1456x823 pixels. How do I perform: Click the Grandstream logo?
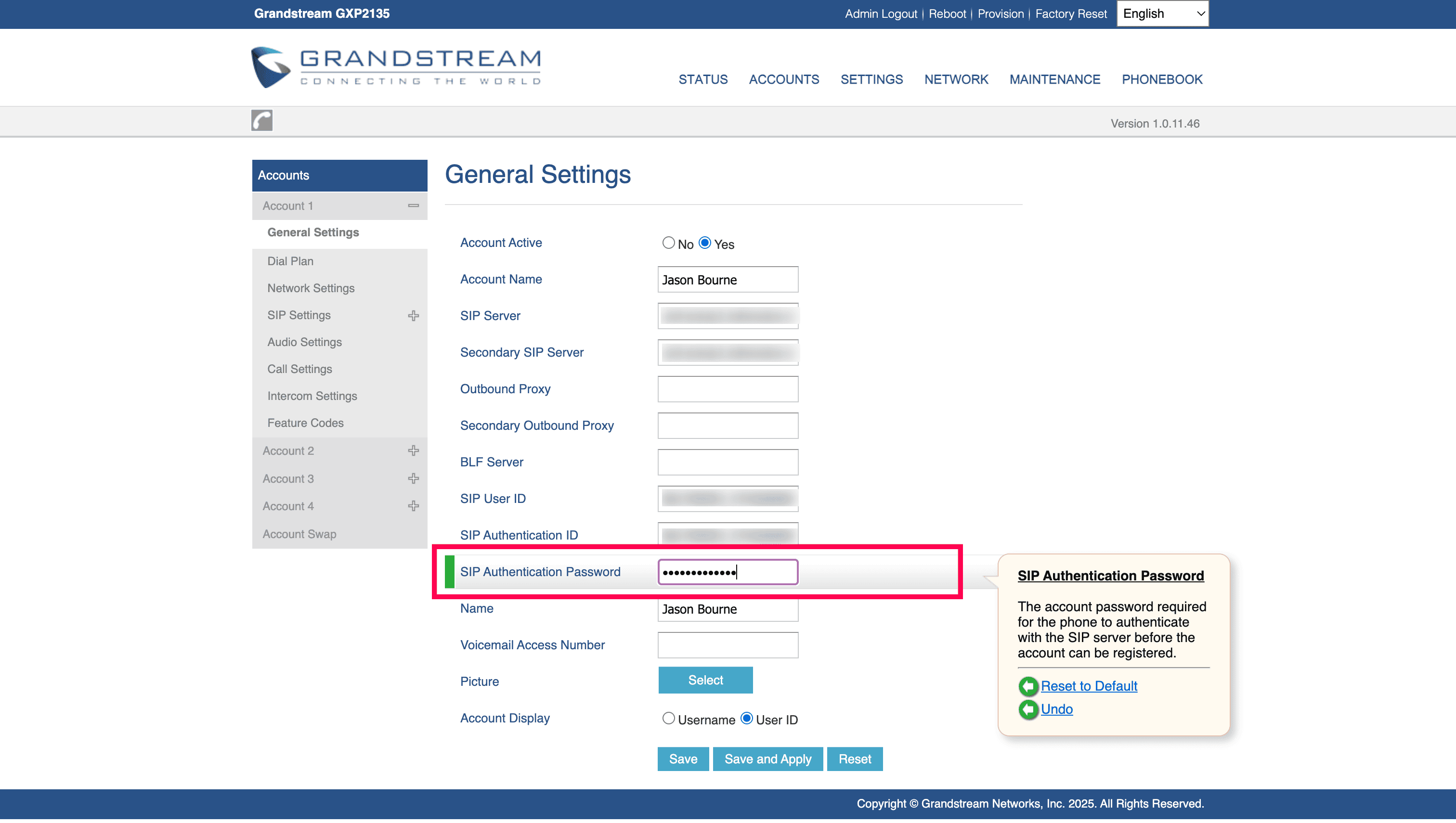[x=396, y=67]
